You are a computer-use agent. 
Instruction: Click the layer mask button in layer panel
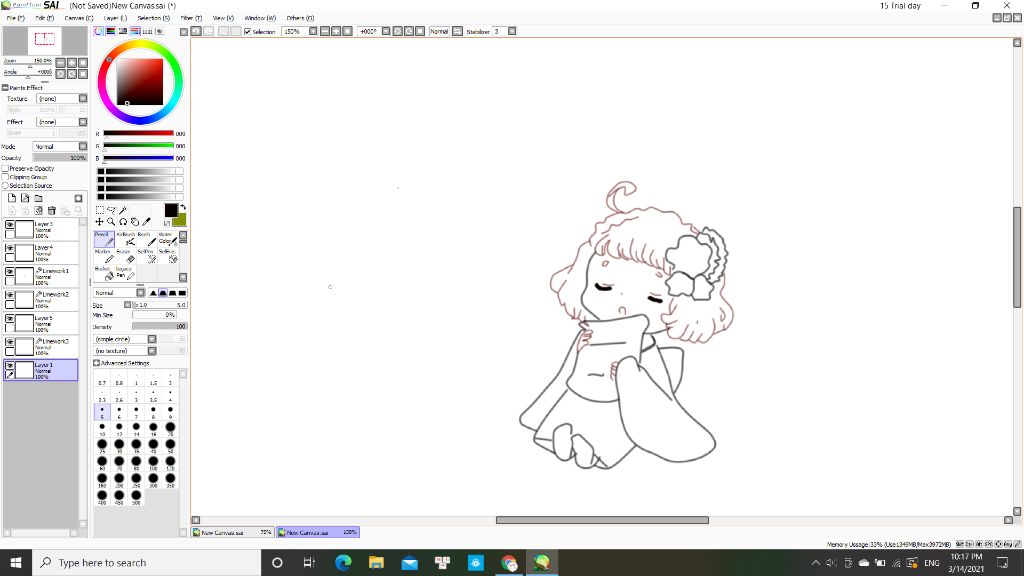click(x=78, y=199)
